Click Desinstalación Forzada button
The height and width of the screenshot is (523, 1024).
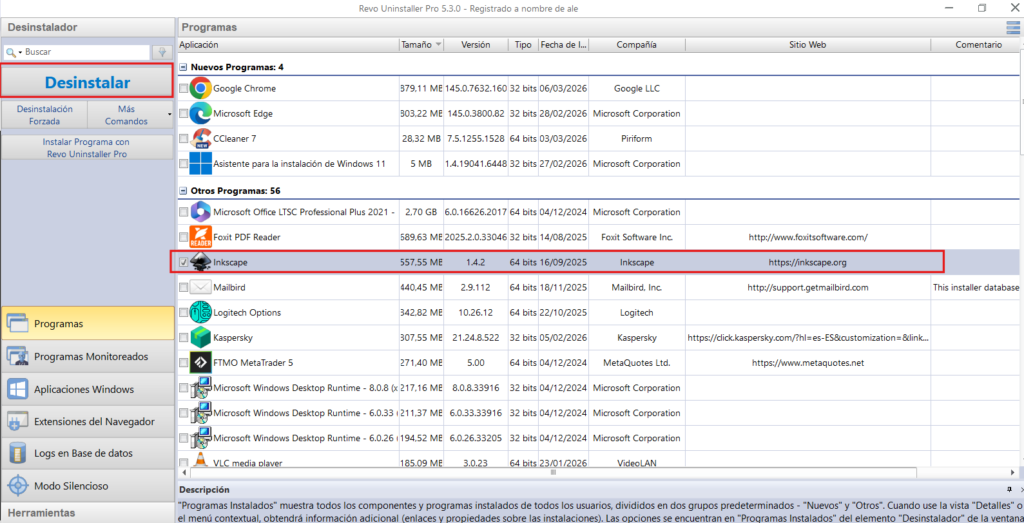coord(44,115)
